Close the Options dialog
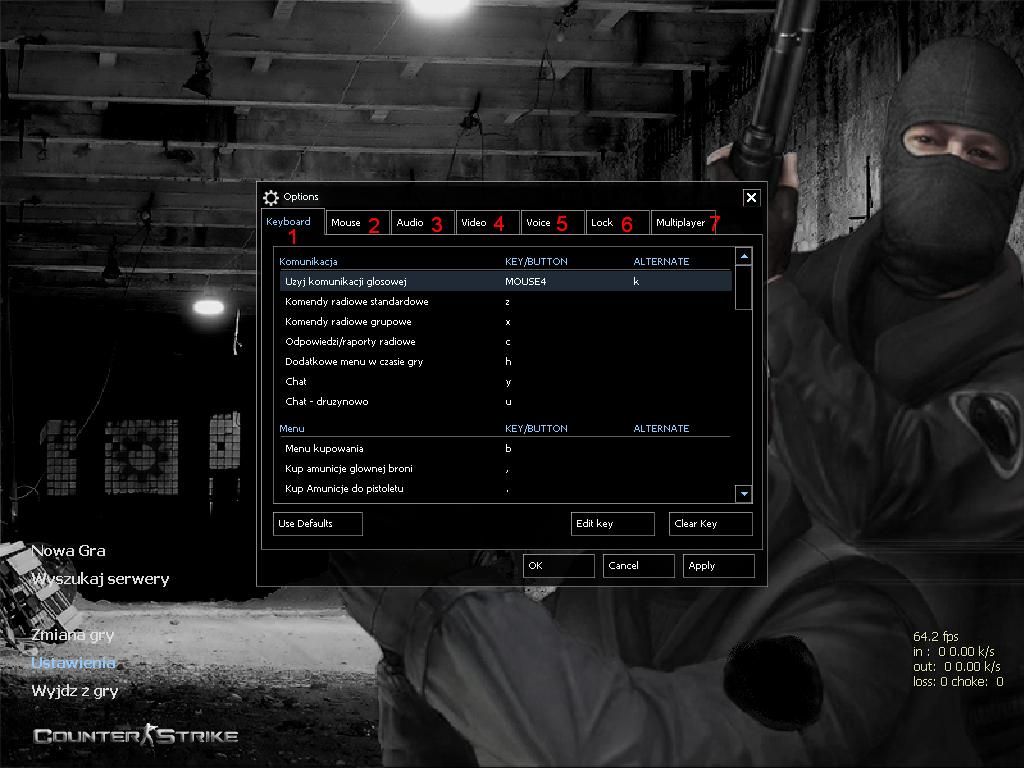Screen dimensions: 1024x768 pyautogui.click(x=751, y=197)
